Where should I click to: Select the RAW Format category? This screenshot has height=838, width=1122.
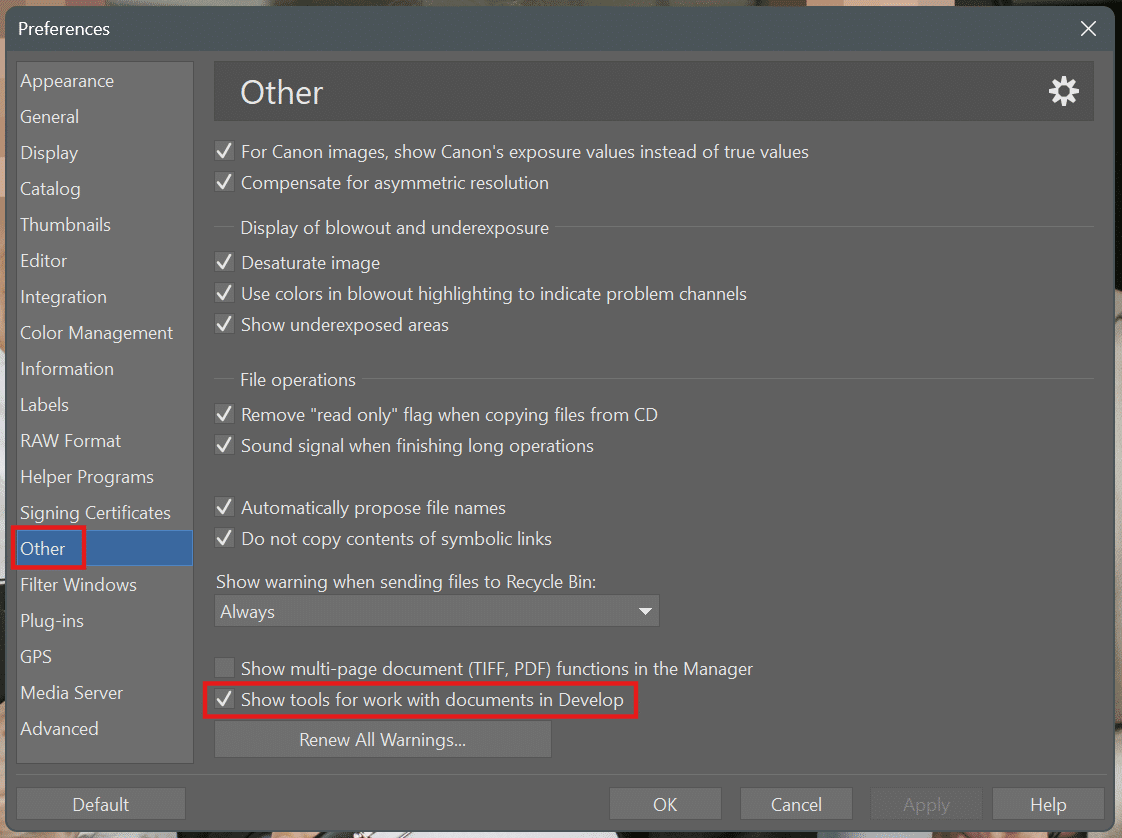(70, 441)
